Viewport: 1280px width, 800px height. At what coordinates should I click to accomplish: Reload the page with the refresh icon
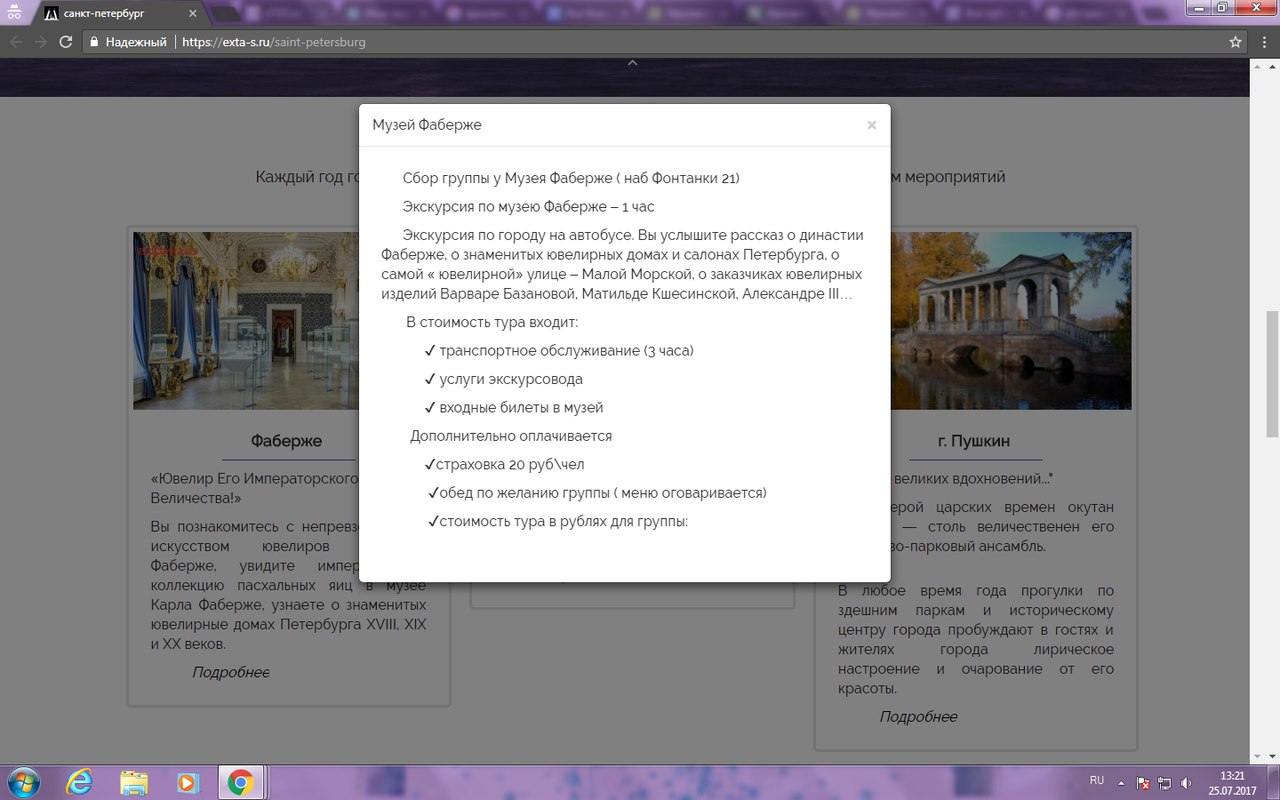coord(66,42)
